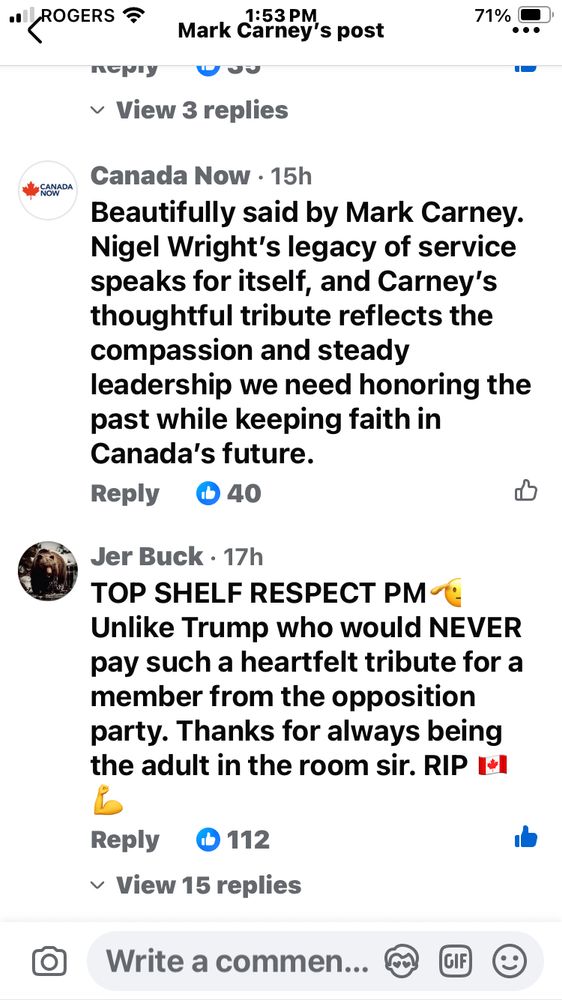Expand View 3 replies
Screen dimensions: 562x1000
[x=189, y=110]
